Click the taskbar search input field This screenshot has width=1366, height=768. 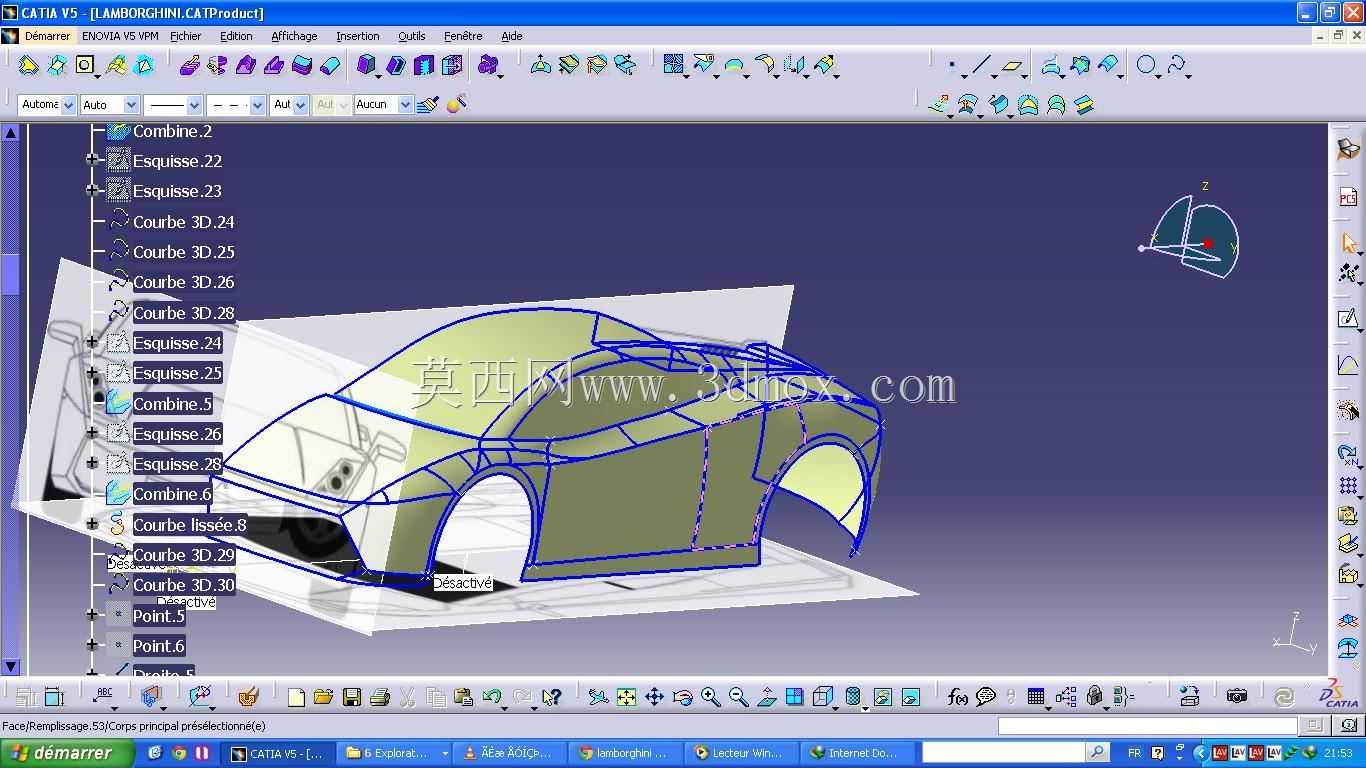tap(1003, 752)
